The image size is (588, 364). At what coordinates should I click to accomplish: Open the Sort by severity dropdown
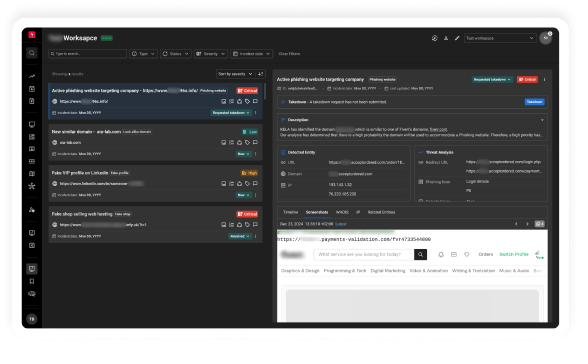[235, 74]
